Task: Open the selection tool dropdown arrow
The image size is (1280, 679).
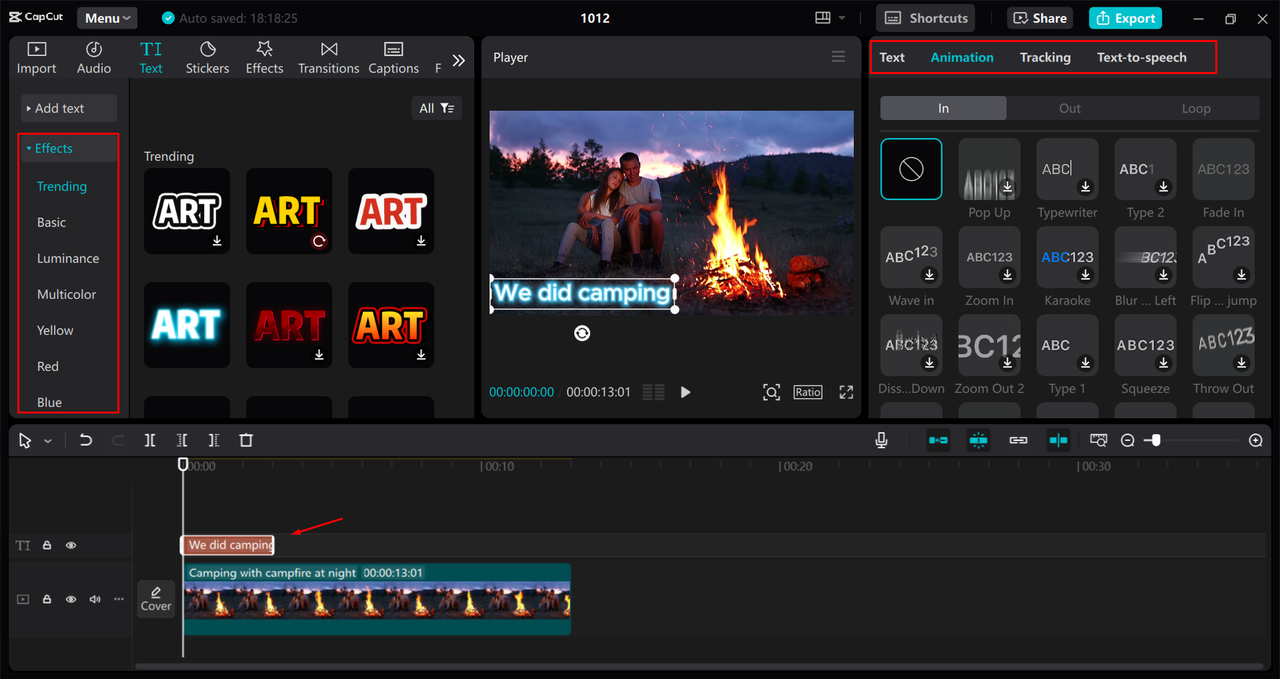Action: (48, 441)
